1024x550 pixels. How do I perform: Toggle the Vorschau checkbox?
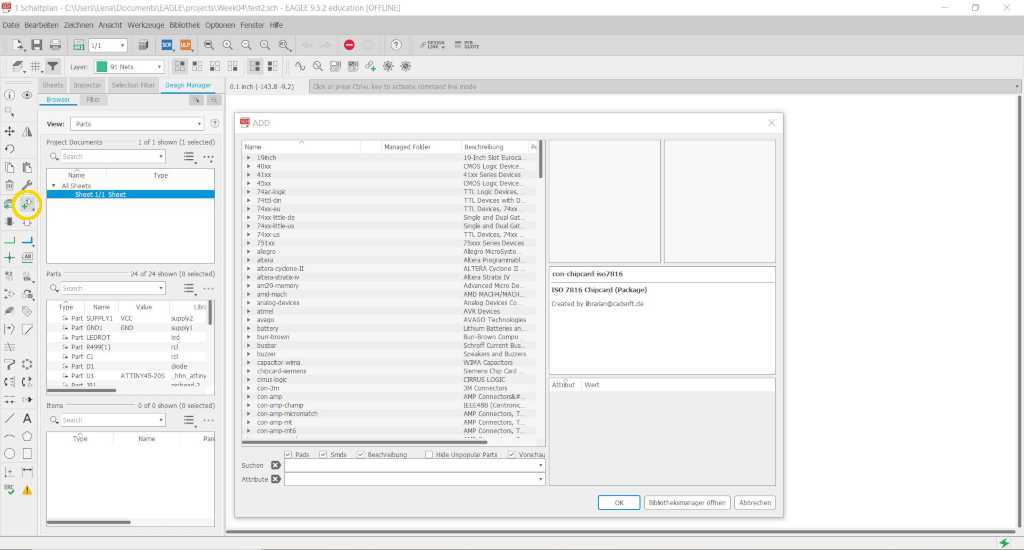(512, 454)
